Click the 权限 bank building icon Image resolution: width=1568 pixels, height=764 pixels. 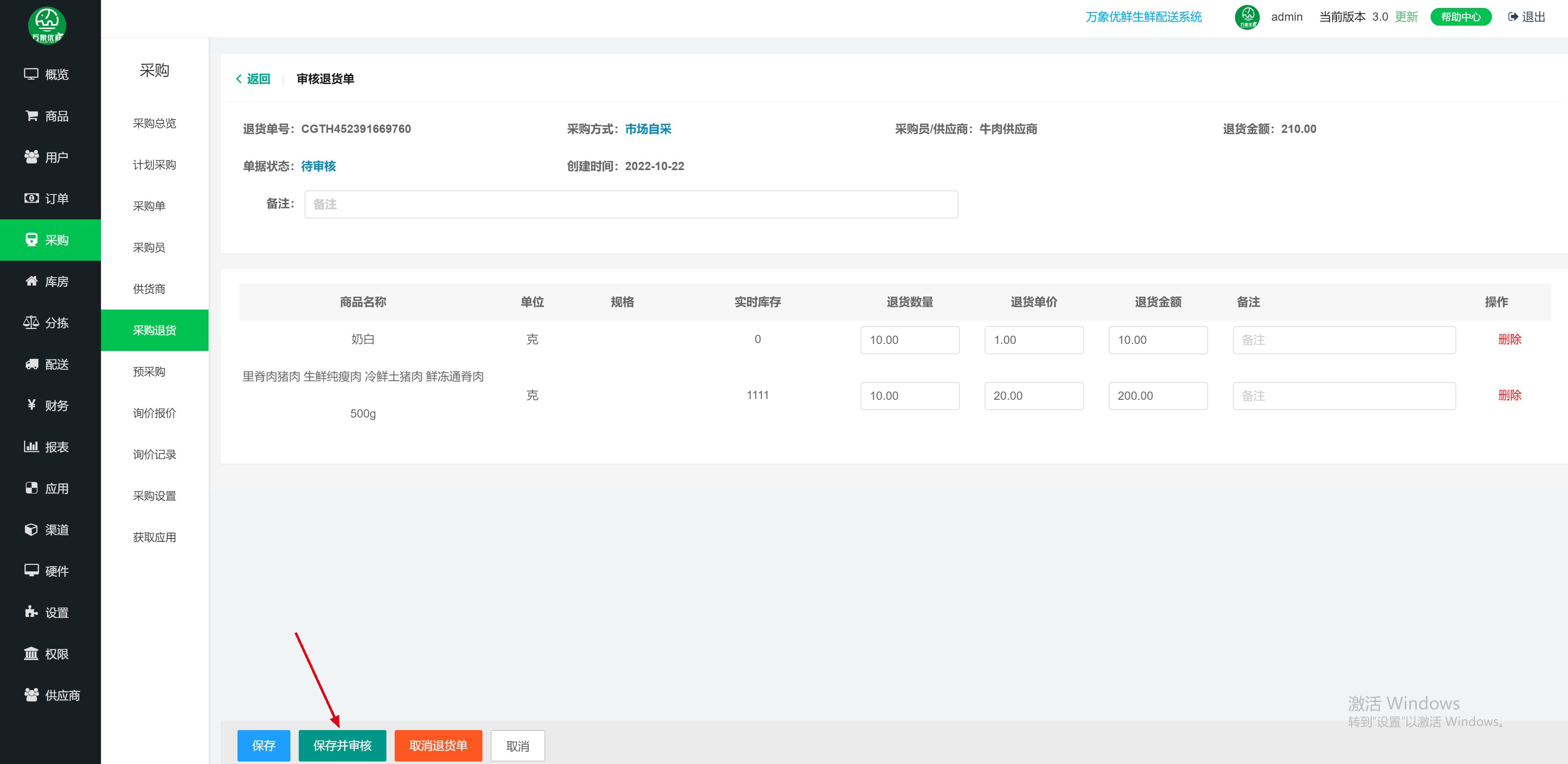[31, 654]
